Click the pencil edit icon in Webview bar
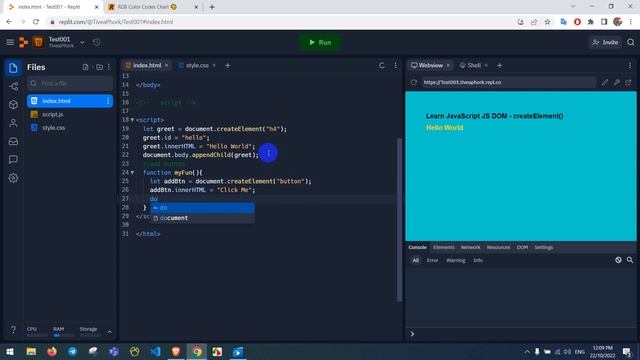The image size is (640, 360). click(605, 82)
